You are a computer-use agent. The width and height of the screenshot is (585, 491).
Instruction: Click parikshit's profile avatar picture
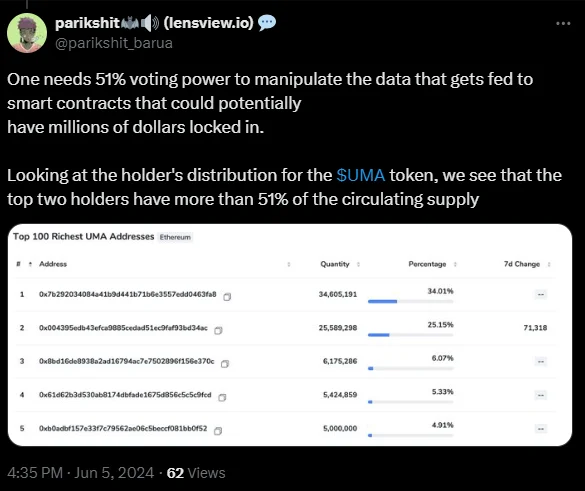tap(27, 33)
